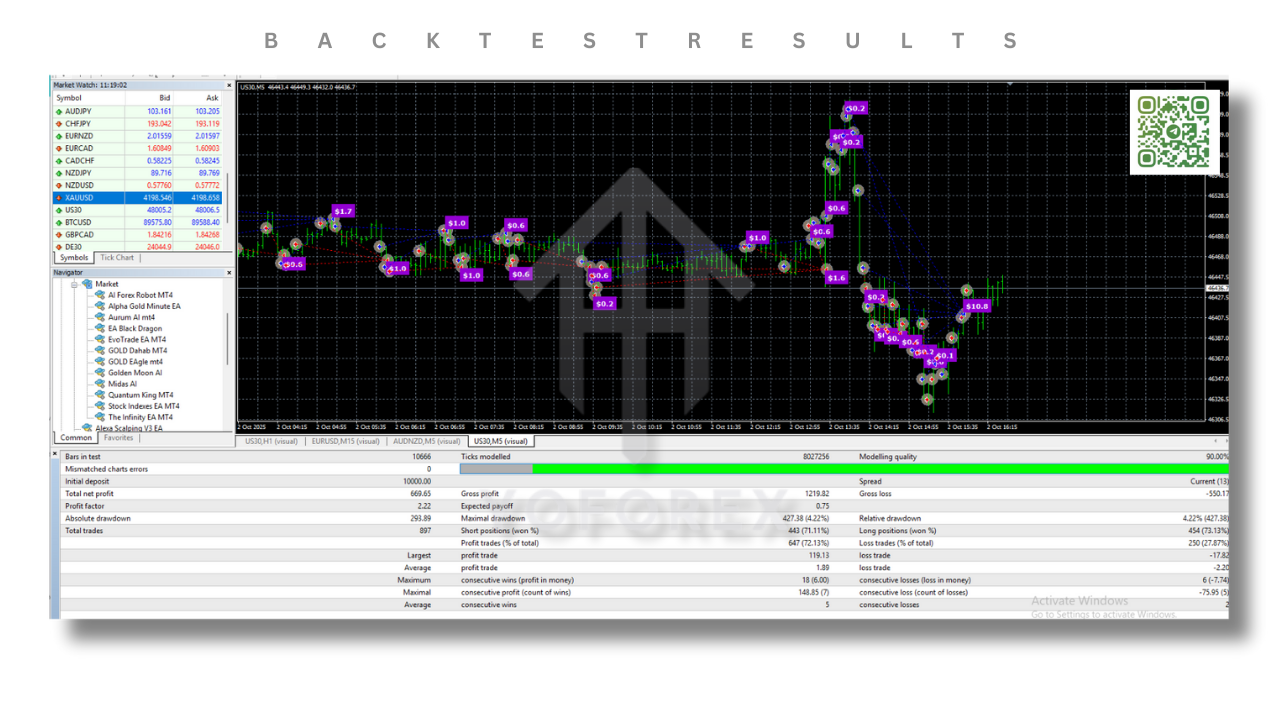
Task: Click the $10.8 profit label on chart
Action: [x=976, y=306]
